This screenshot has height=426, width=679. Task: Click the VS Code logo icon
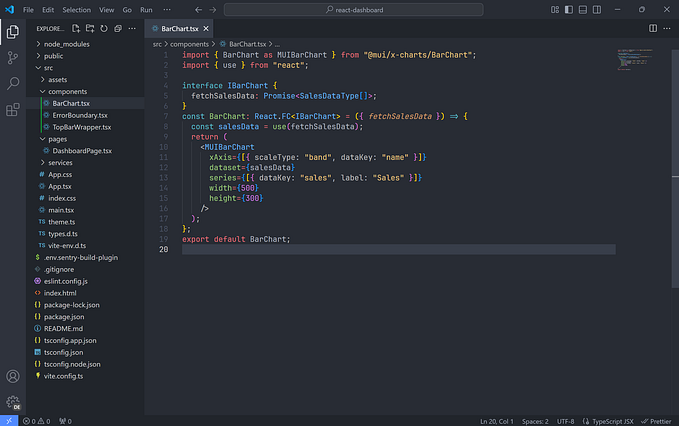[x=10, y=10]
